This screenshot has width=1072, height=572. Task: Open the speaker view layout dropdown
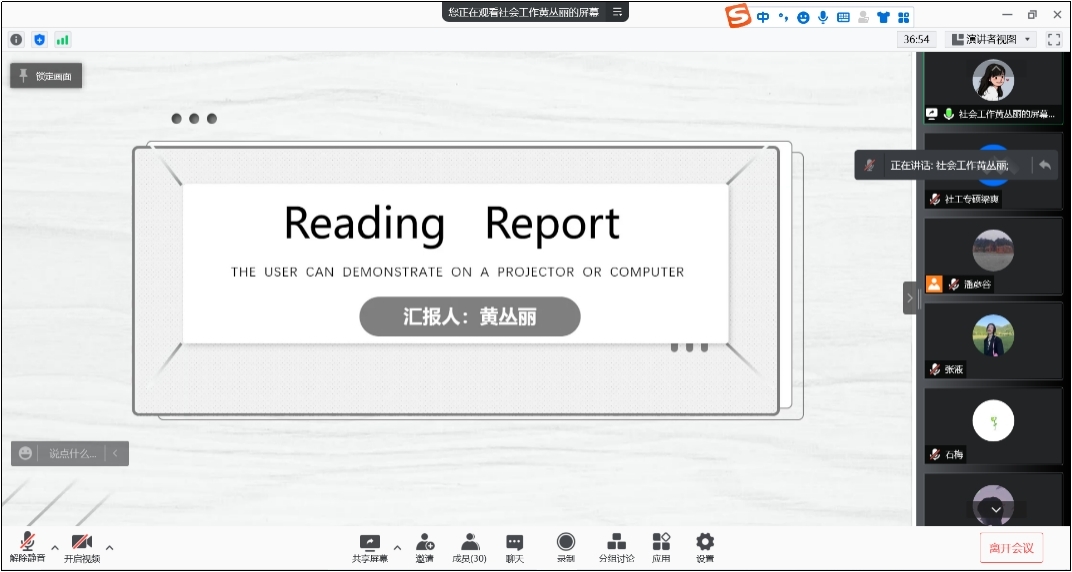[x=990, y=39]
